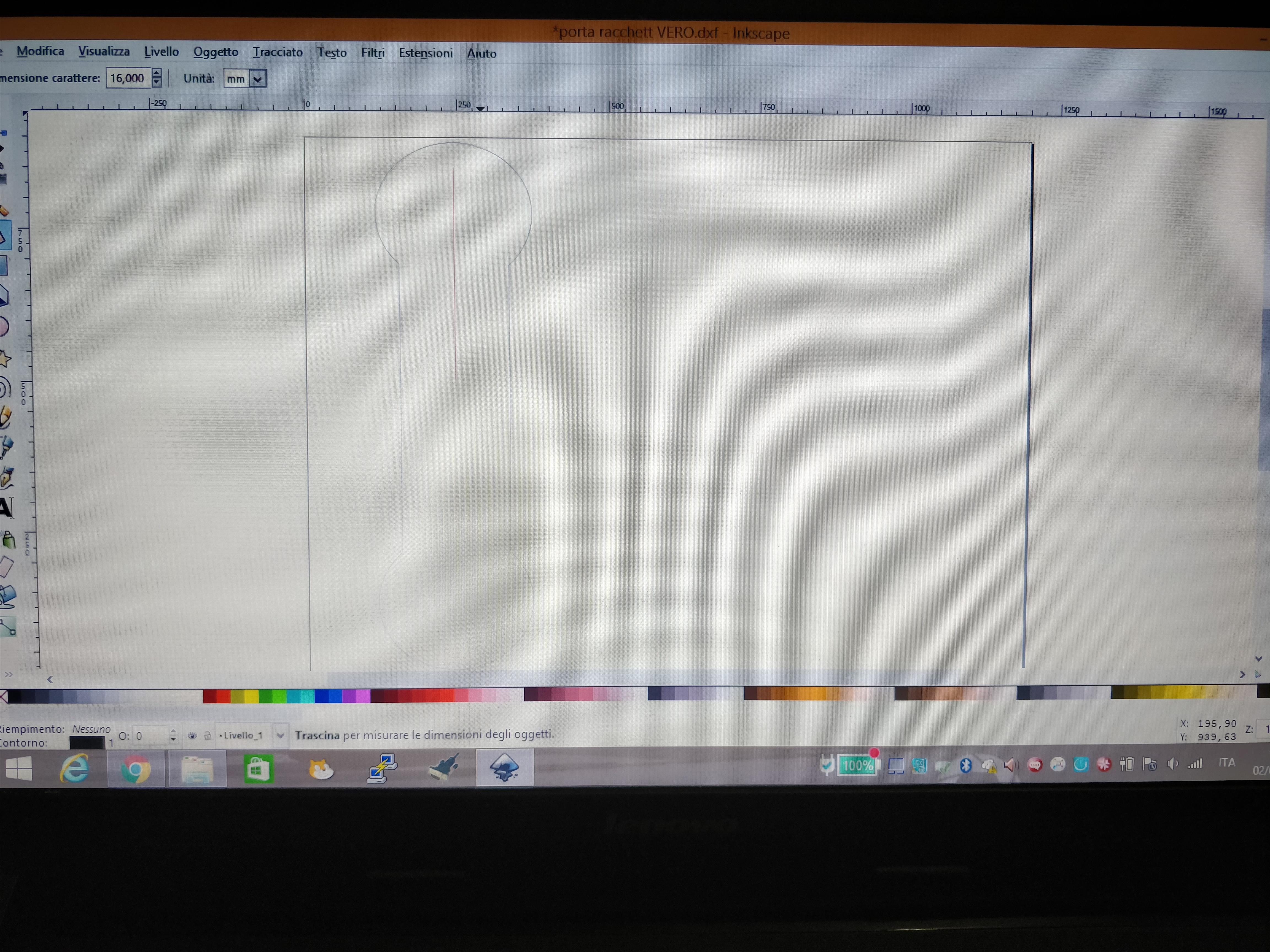Screen dimensions: 1270x952
Task: Click the ITA language indicator
Action: (x=1227, y=763)
